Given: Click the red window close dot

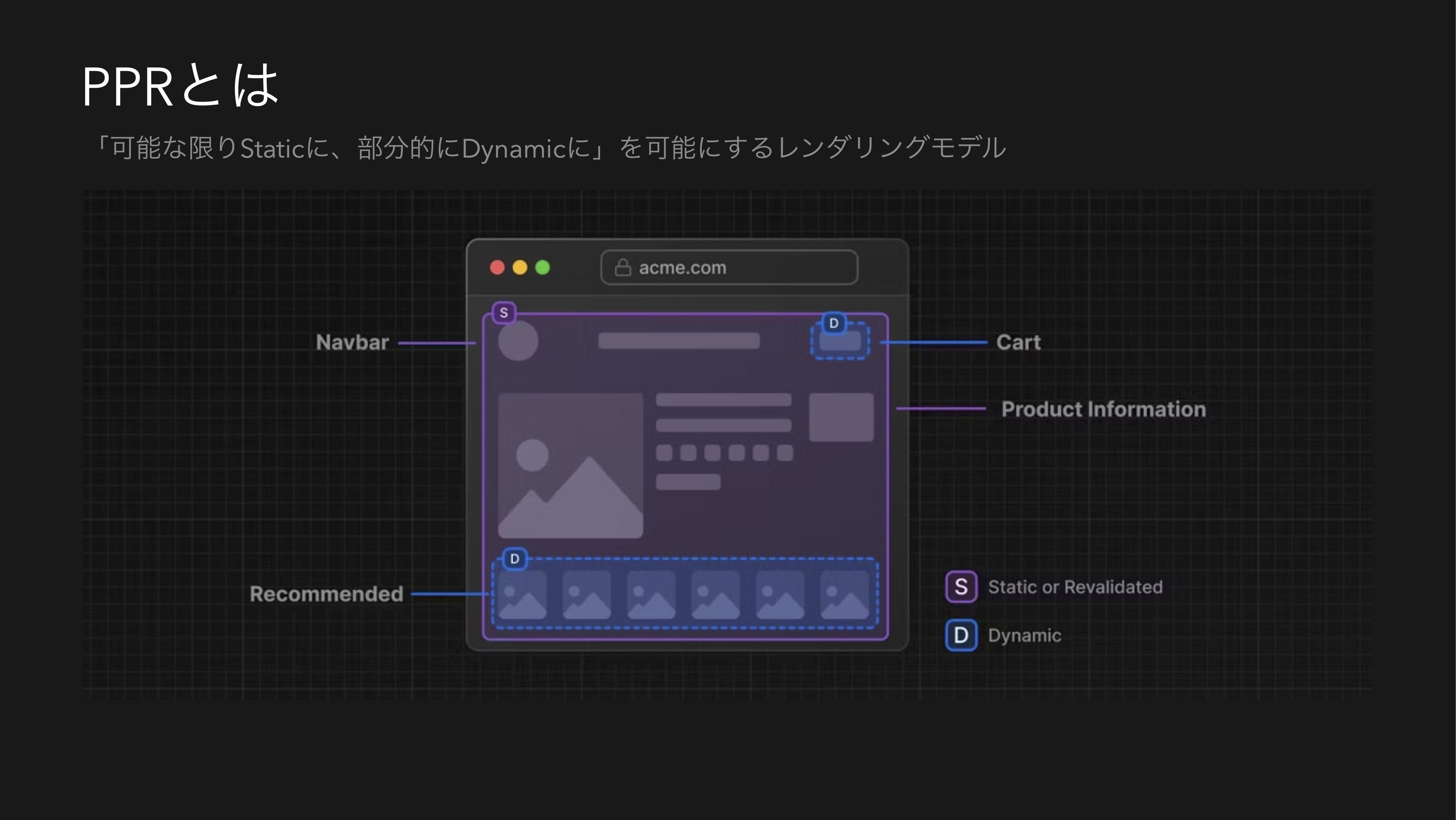Looking at the screenshot, I should pyautogui.click(x=497, y=267).
